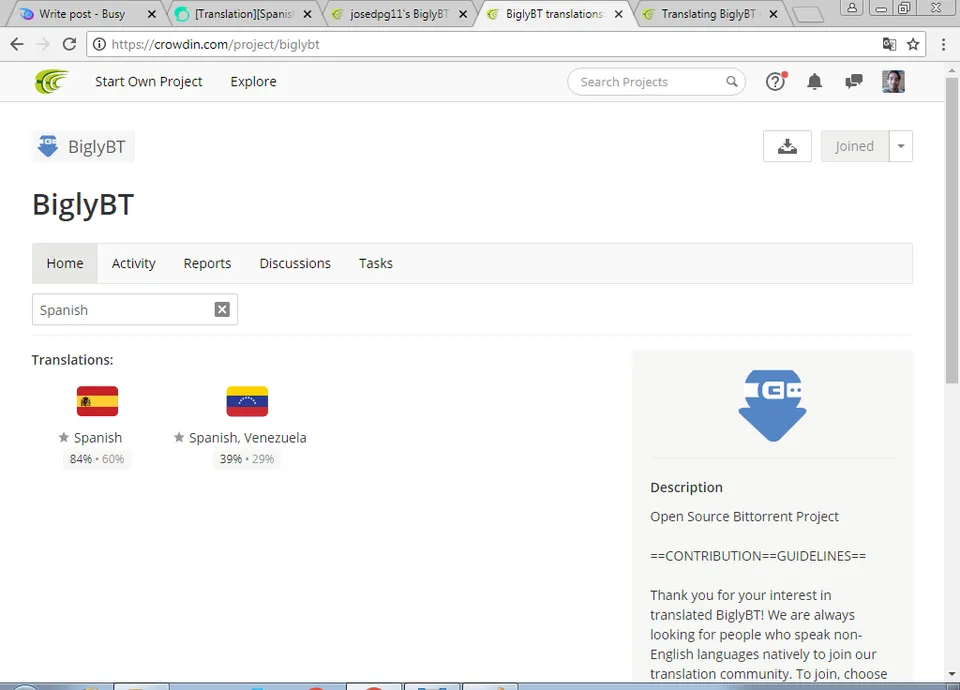Click the 84% • 60% progress label
The height and width of the screenshot is (690, 960).
(x=97, y=459)
